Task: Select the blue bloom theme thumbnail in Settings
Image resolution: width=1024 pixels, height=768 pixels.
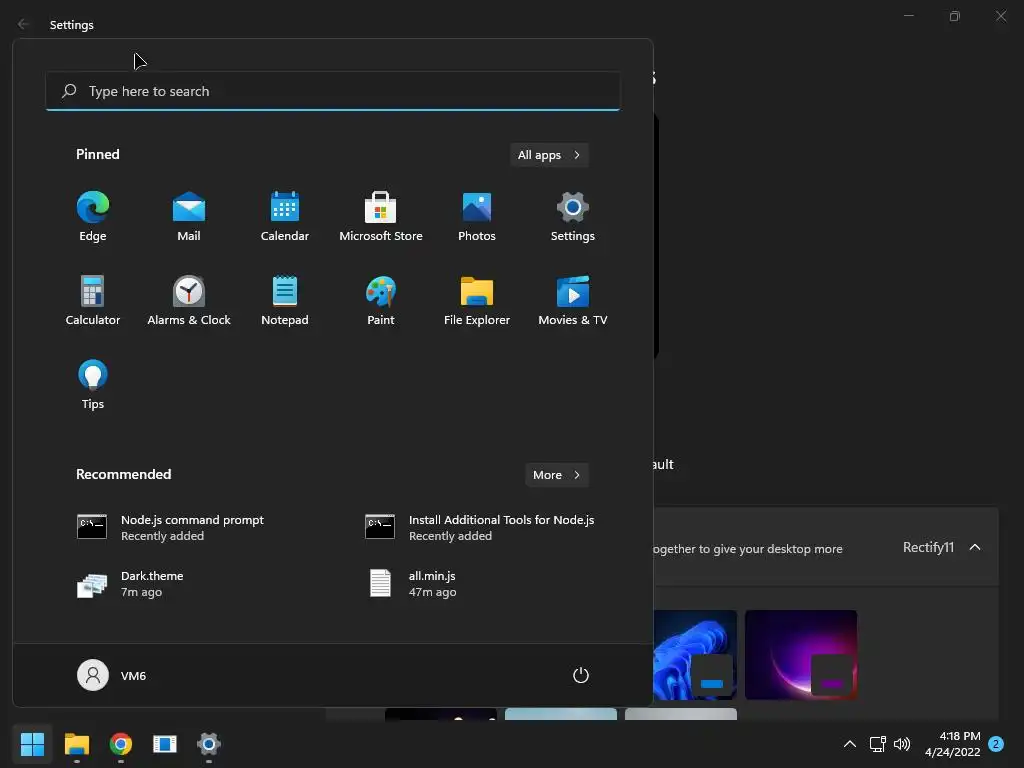Action: pos(696,654)
